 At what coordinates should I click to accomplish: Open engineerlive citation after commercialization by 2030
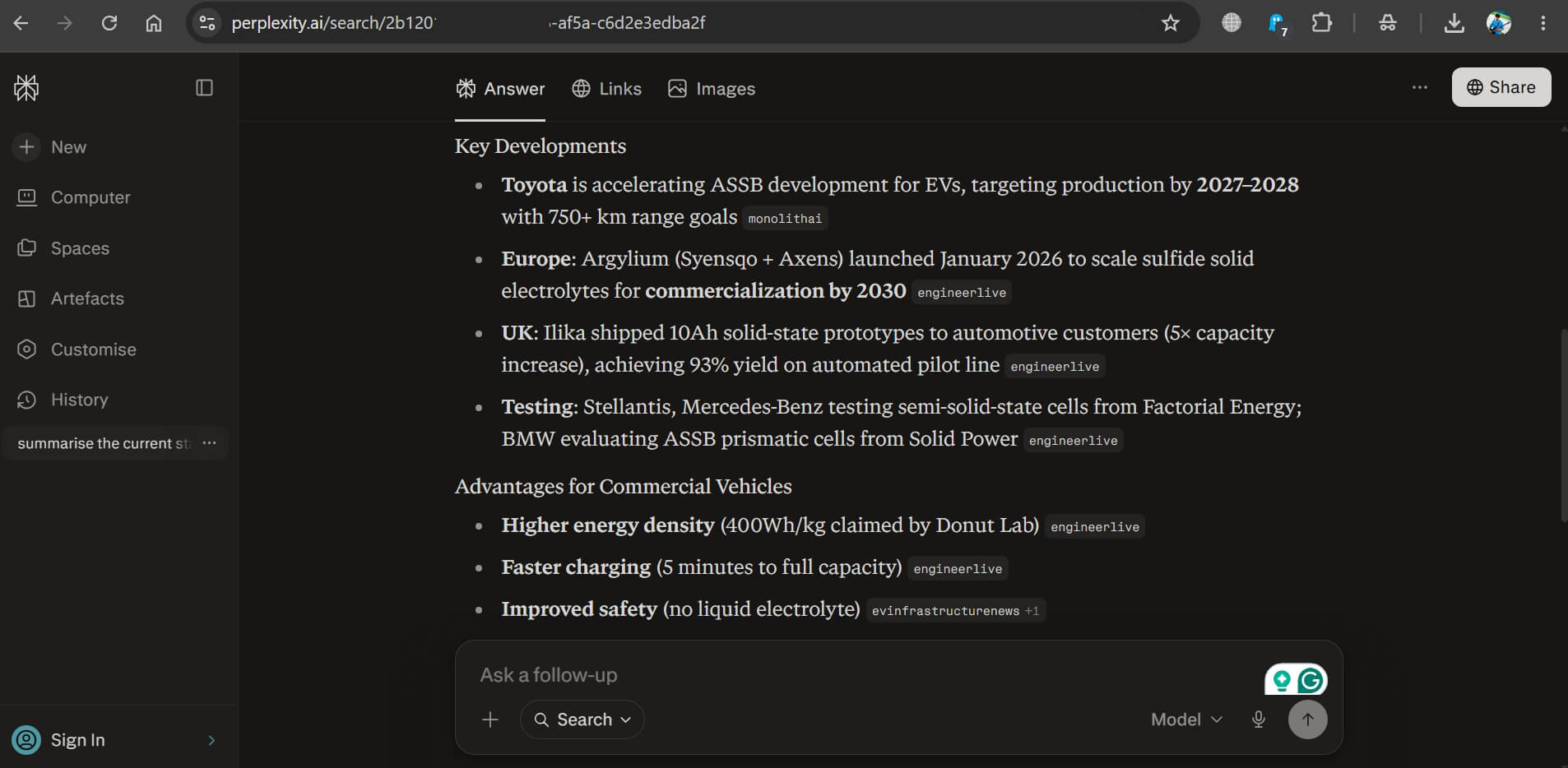[962, 293]
